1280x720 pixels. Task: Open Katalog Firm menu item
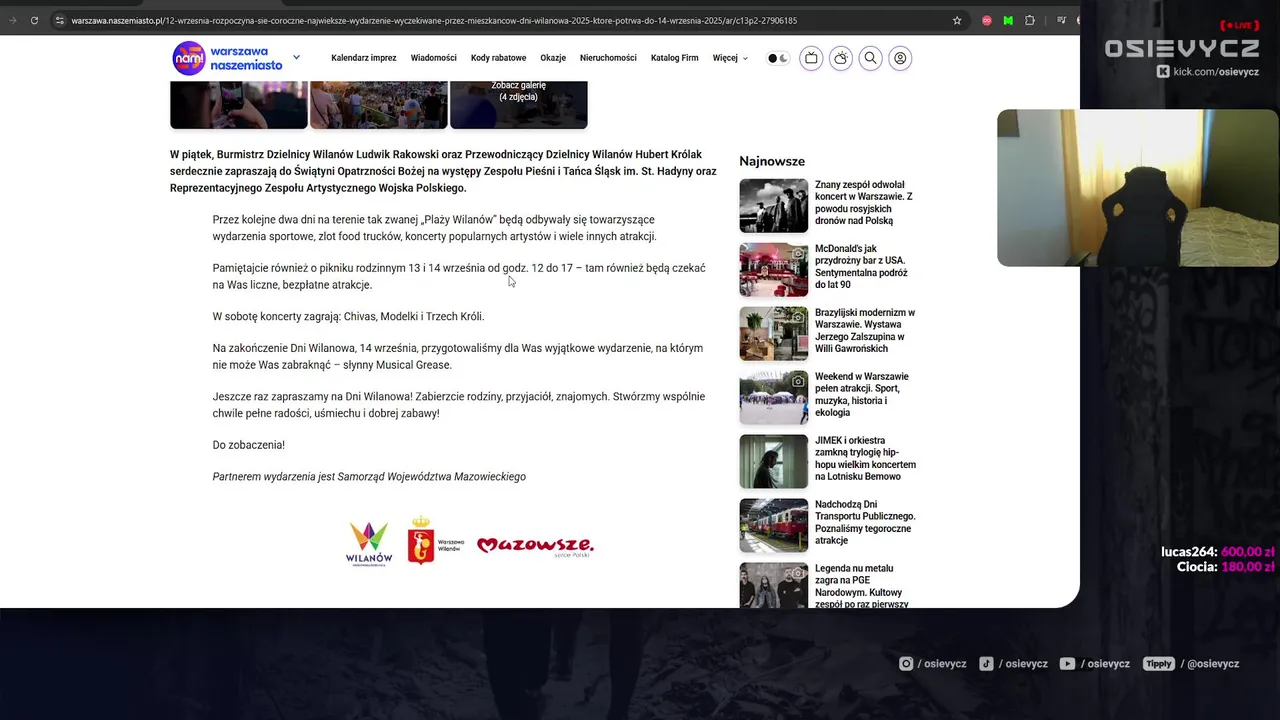[x=674, y=58]
